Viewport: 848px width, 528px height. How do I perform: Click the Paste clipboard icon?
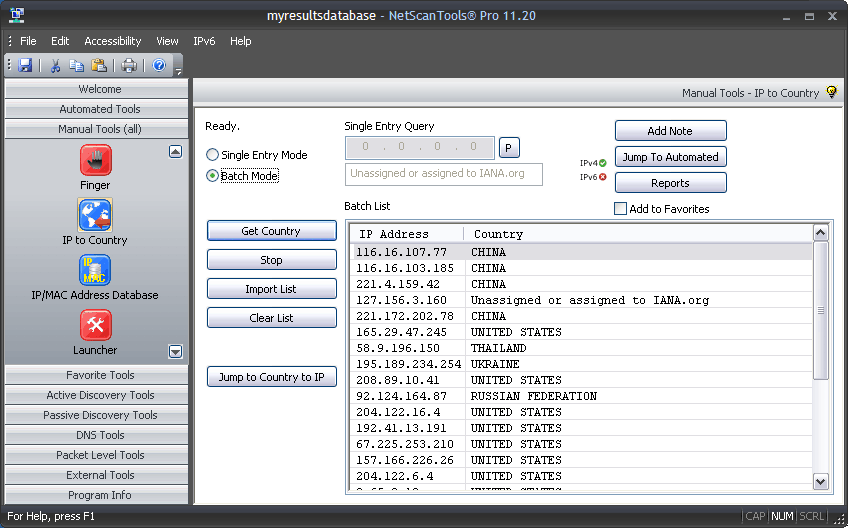[99, 65]
